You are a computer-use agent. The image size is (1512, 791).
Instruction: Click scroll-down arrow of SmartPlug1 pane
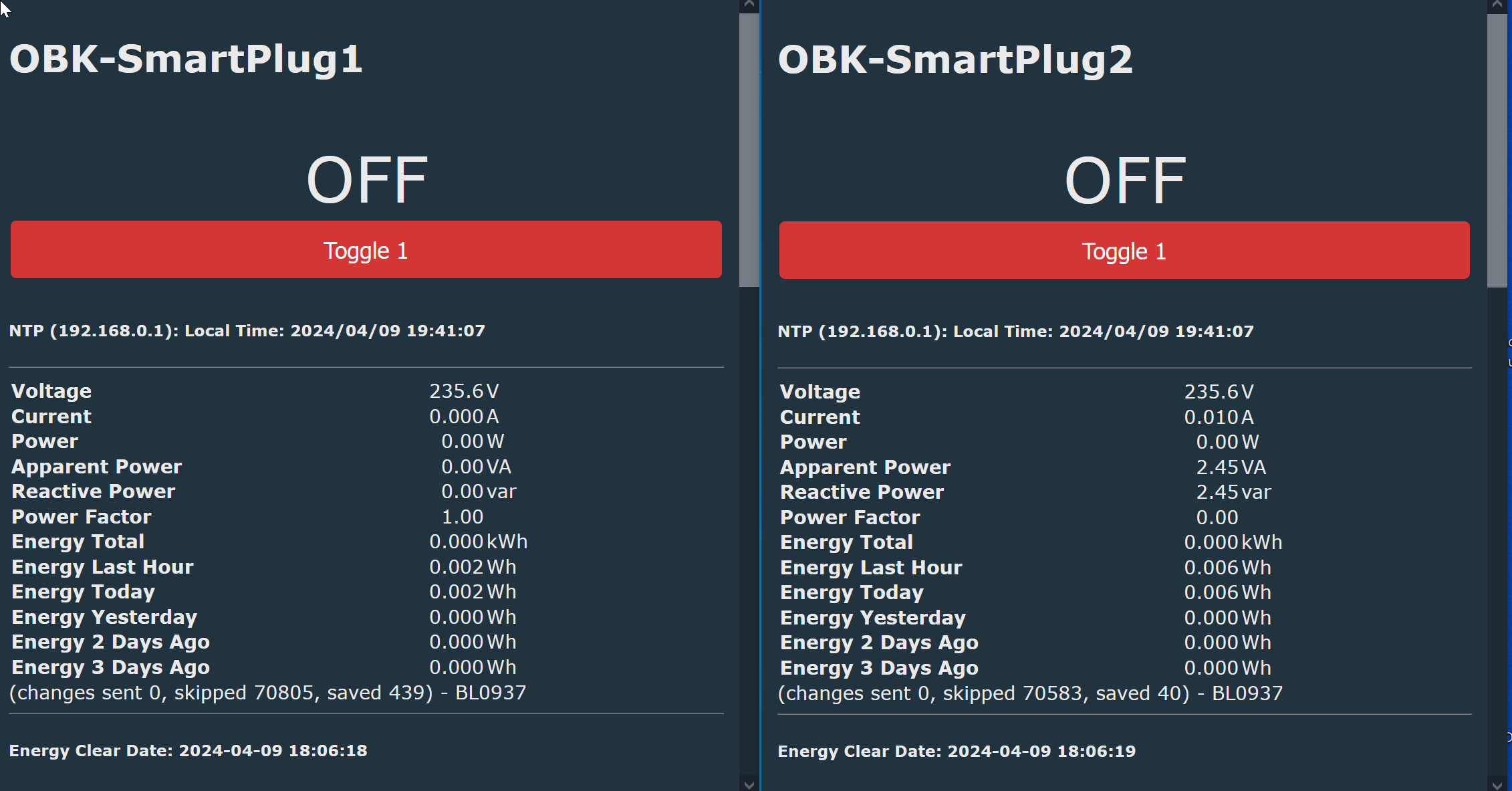pos(749,784)
